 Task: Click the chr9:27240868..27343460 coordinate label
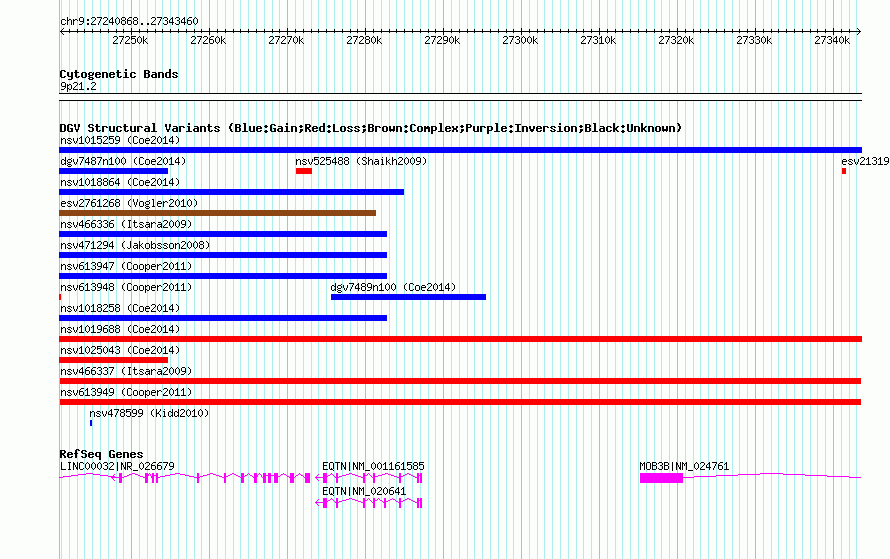click(129, 21)
